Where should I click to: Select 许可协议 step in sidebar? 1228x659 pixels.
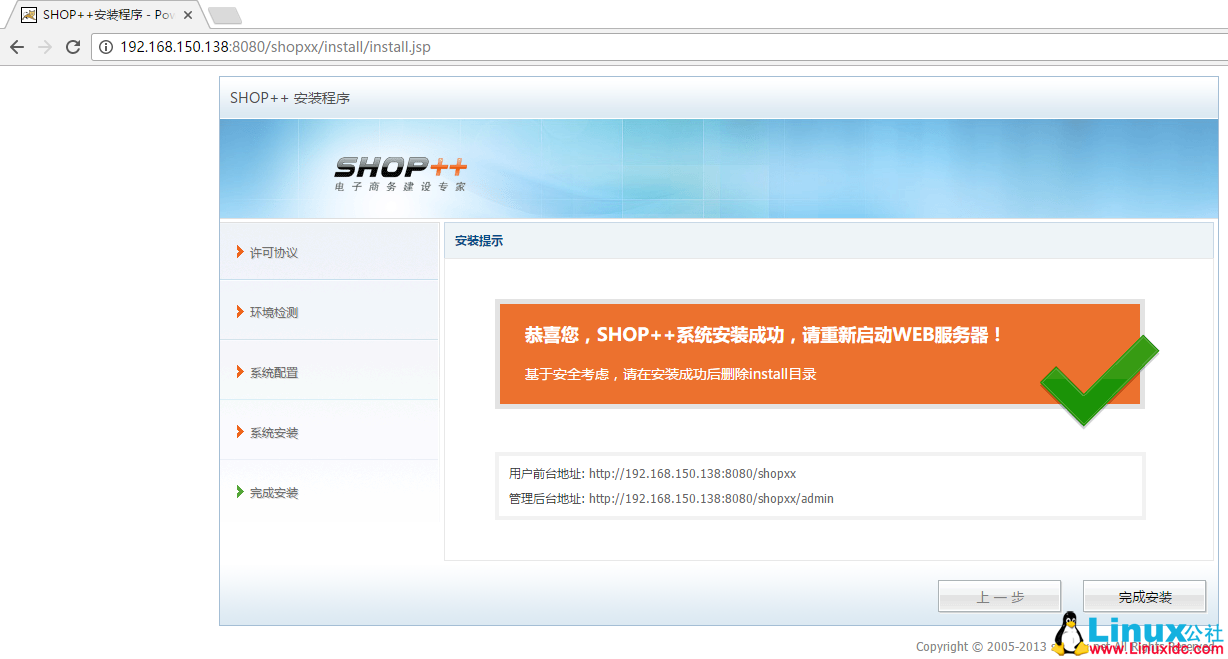click(273, 253)
